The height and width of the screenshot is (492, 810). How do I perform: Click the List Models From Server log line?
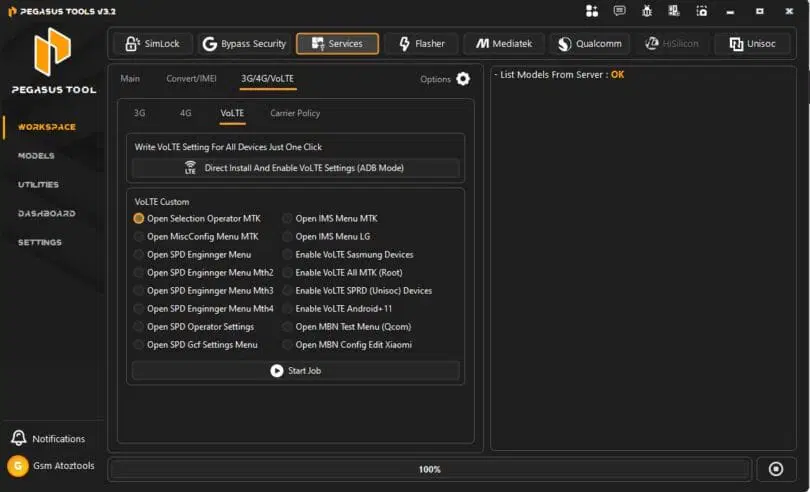[x=559, y=74]
